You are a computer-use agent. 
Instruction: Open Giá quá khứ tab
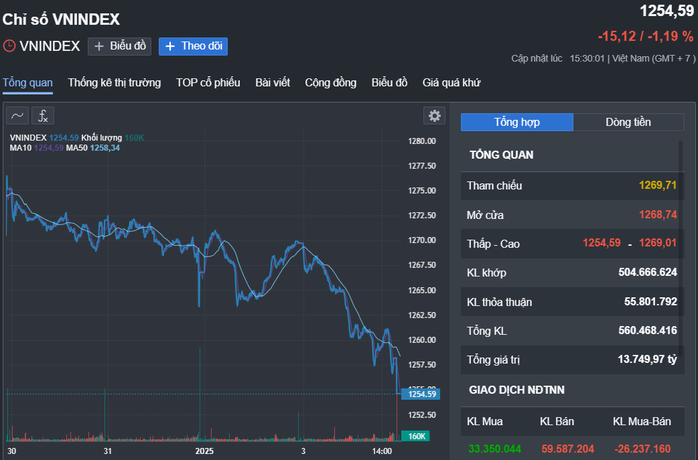coord(451,83)
